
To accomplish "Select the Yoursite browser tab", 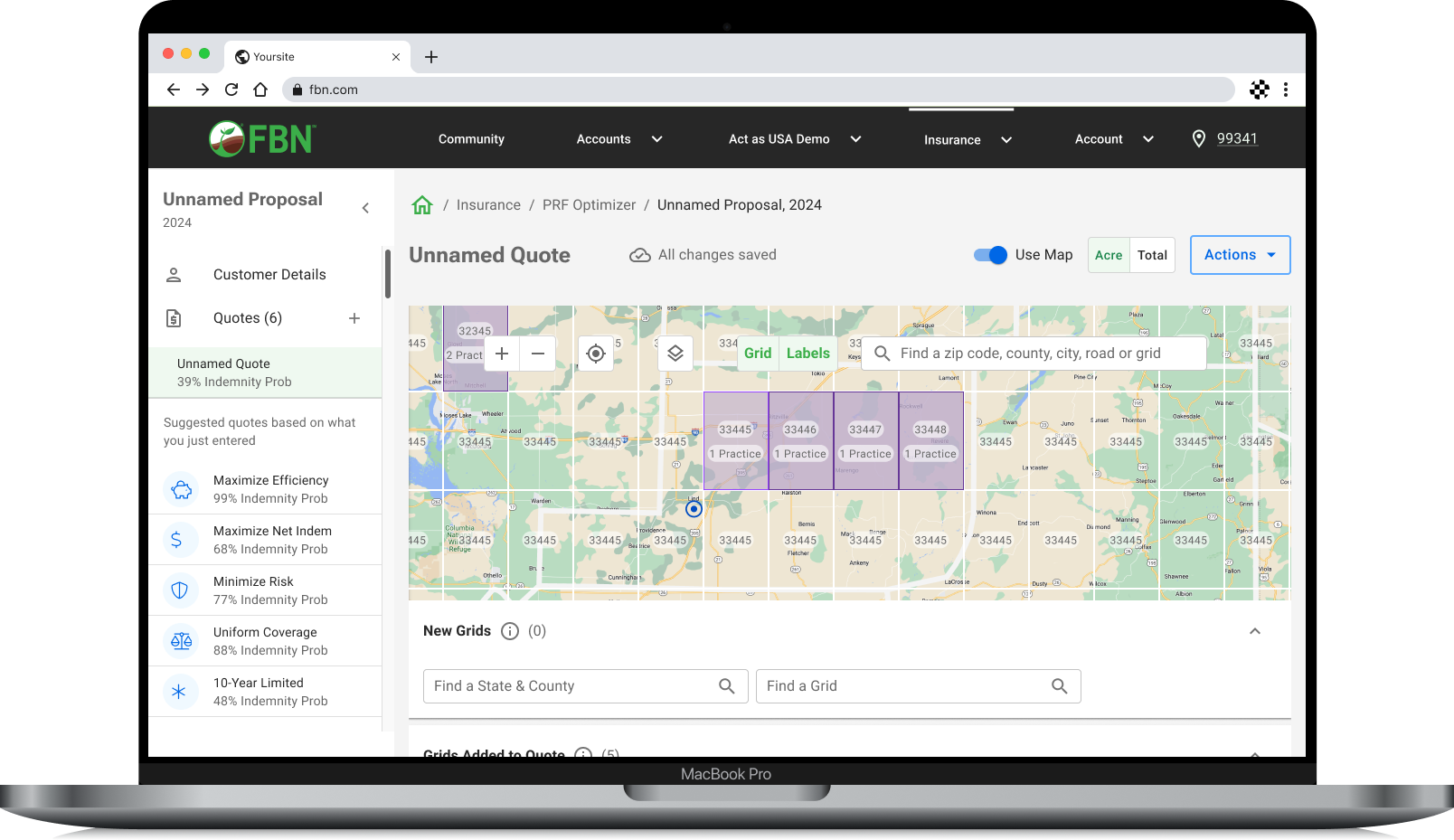I will 316,57.
